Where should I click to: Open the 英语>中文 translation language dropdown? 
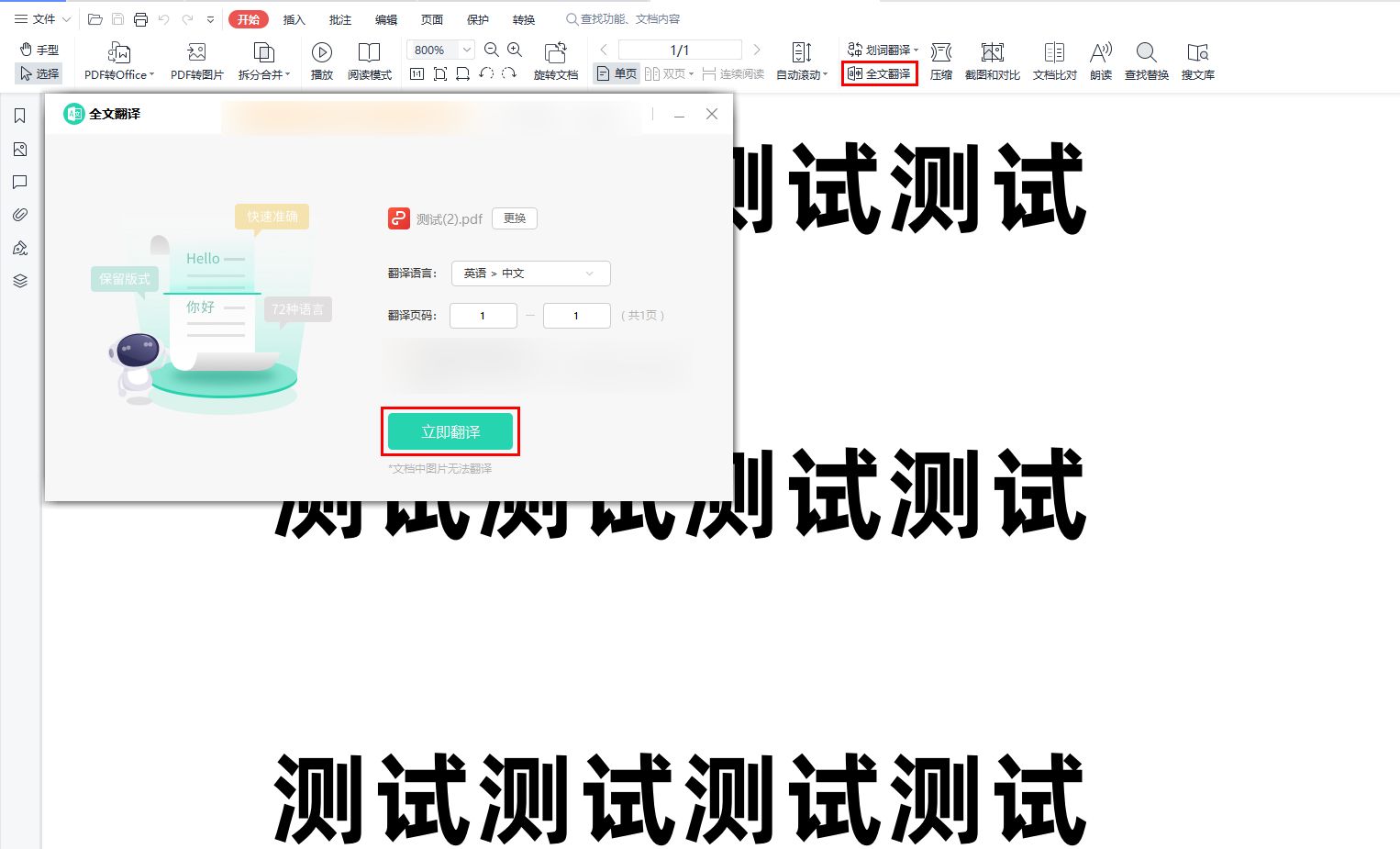point(530,273)
